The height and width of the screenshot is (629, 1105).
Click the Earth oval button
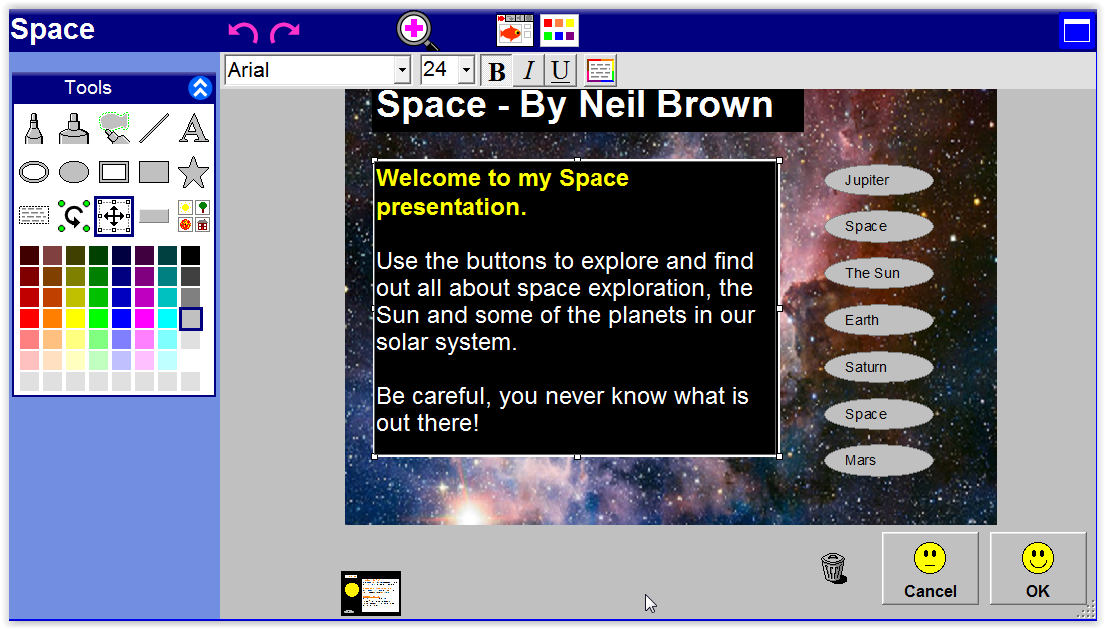[879, 320]
